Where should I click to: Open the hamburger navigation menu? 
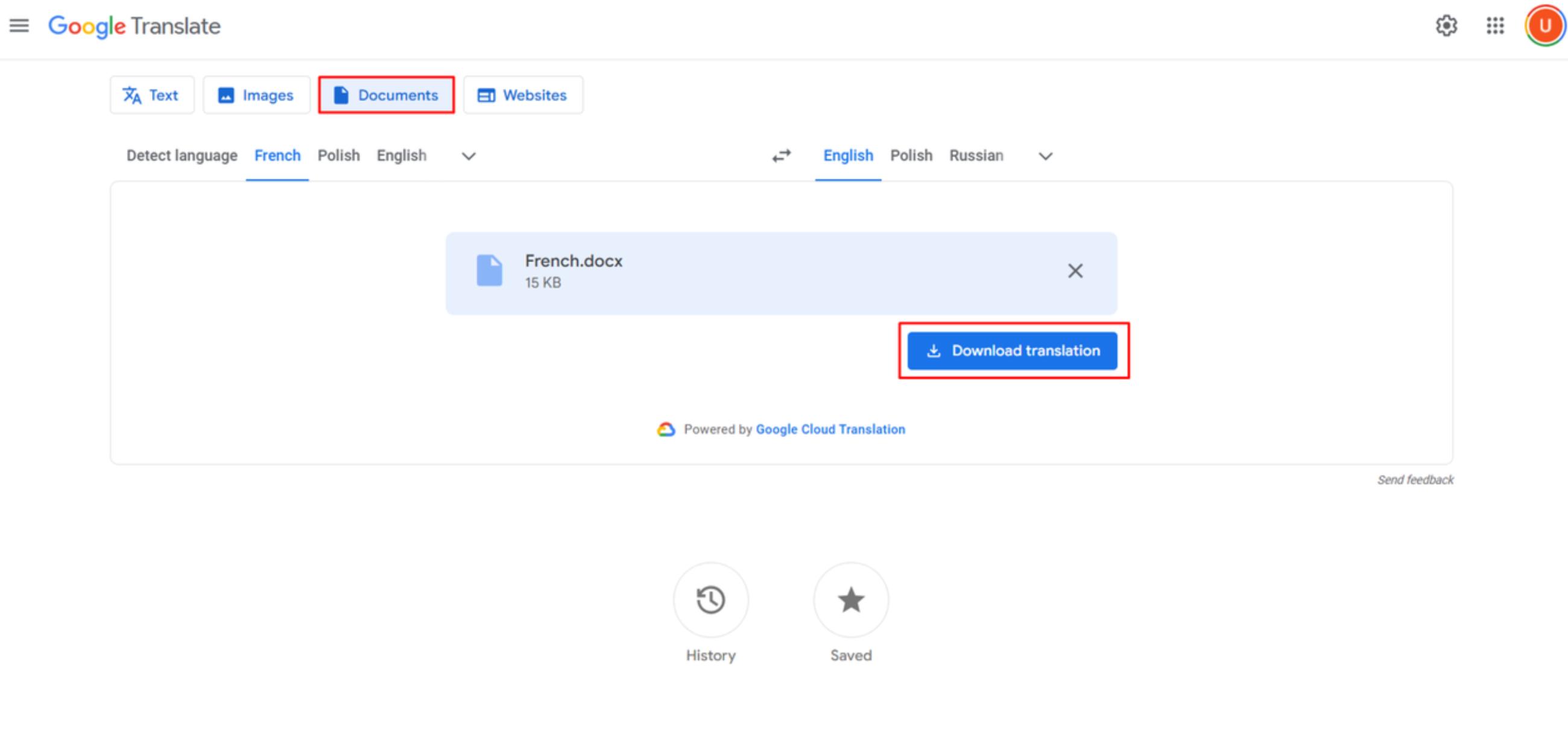coord(19,25)
